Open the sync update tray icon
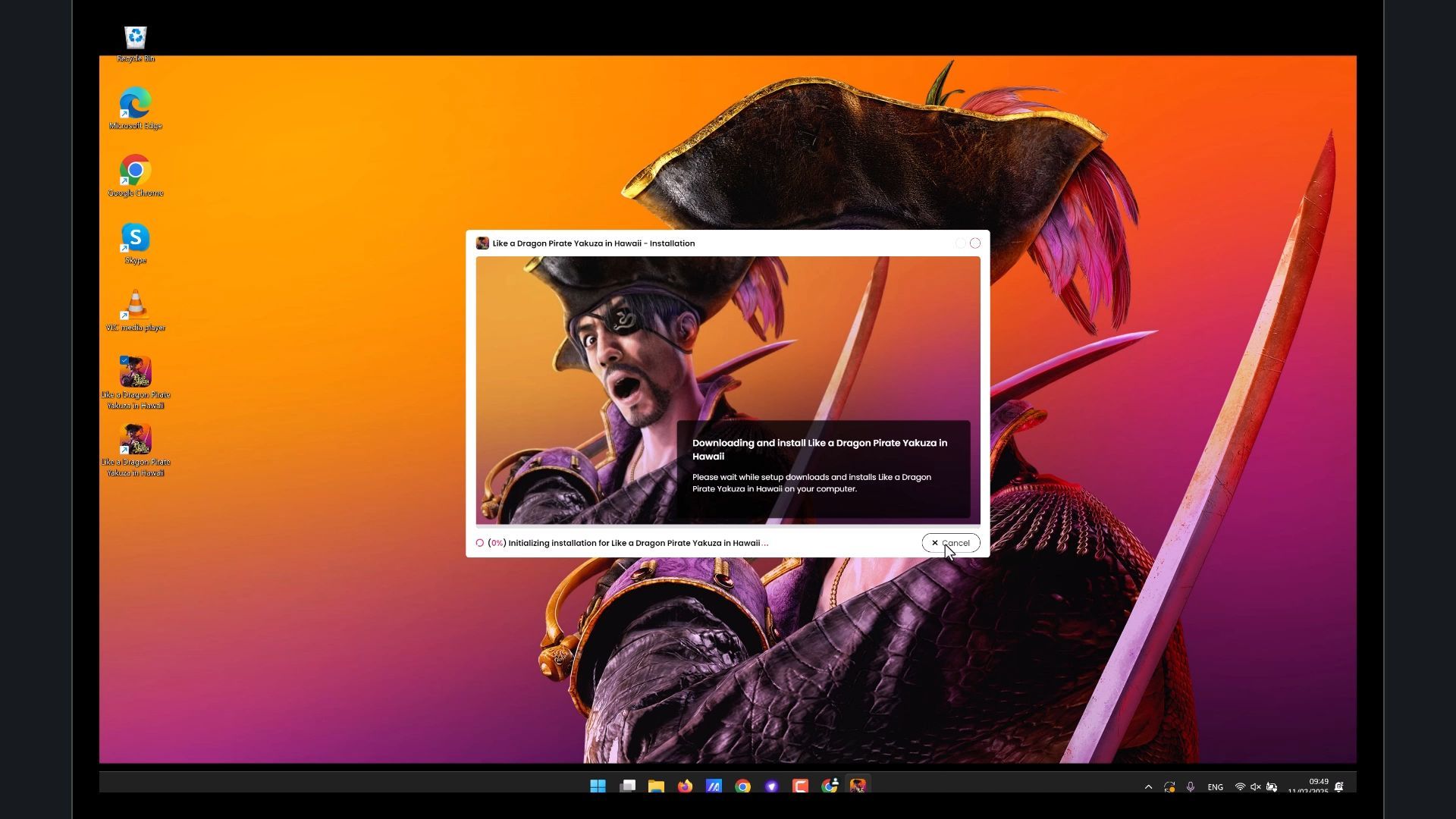Image resolution: width=1456 pixels, height=819 pixels. 1169,787
